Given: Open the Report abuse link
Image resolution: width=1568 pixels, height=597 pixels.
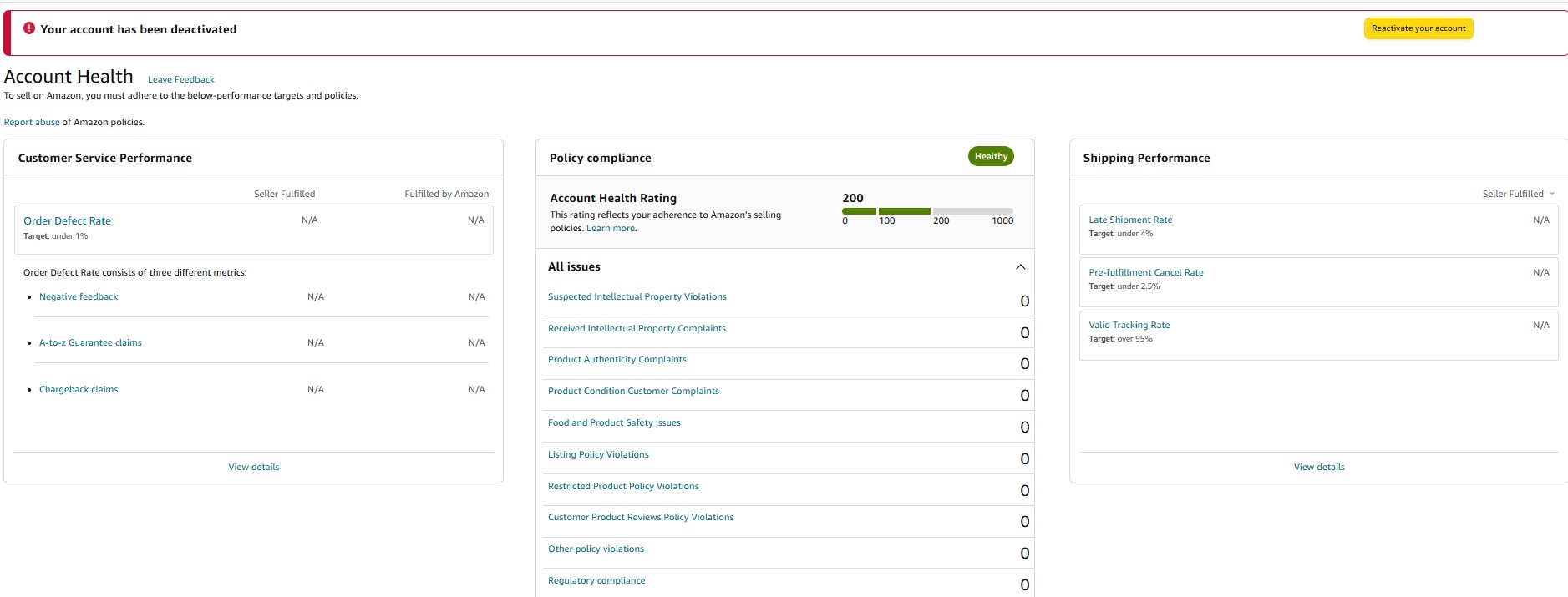Looking at the screenshot, I should (32, 122).
